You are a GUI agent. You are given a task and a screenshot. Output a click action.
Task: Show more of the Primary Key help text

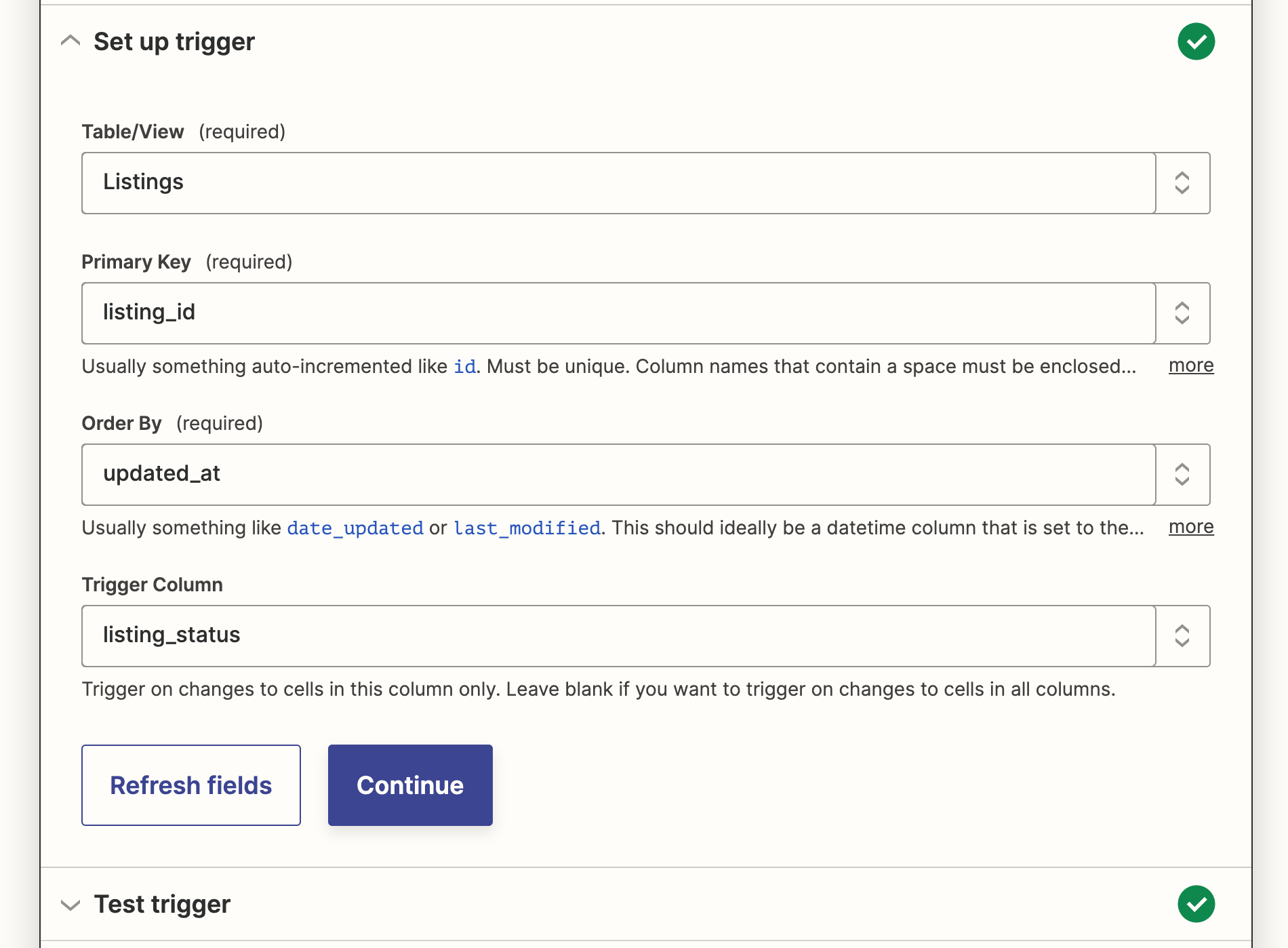tap(1191, 366)
